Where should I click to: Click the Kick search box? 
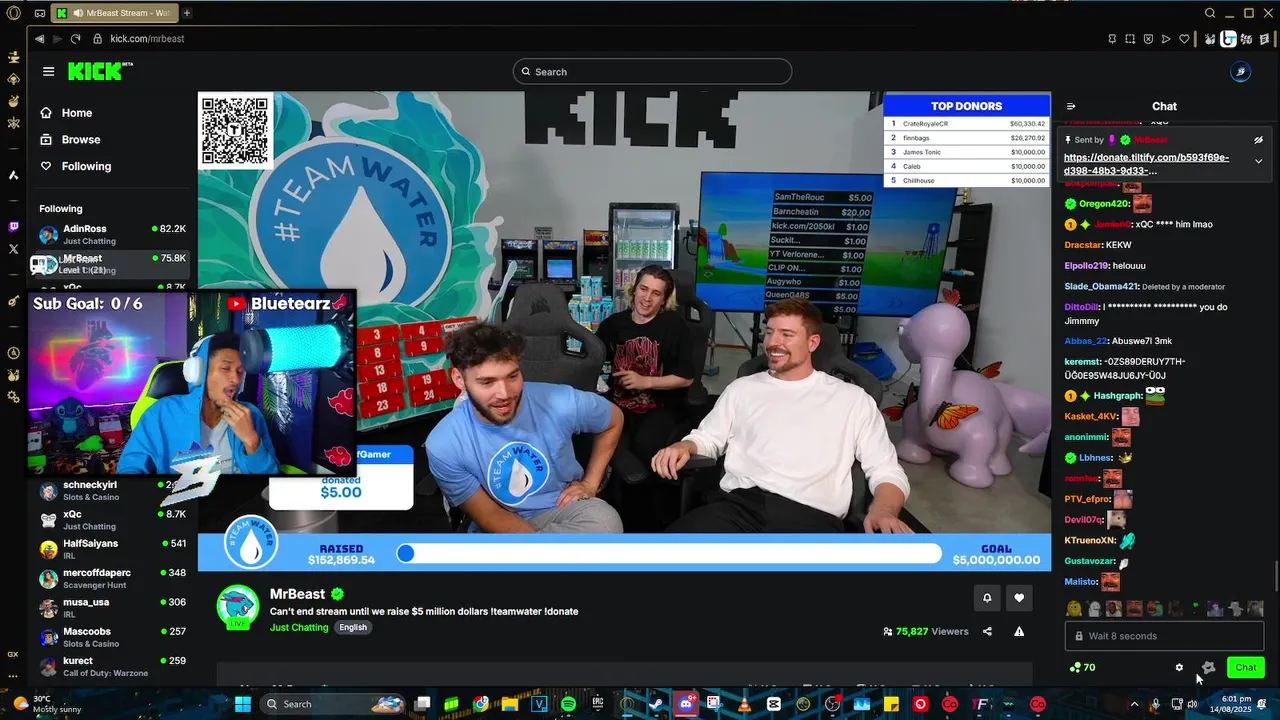coord(652,72)
